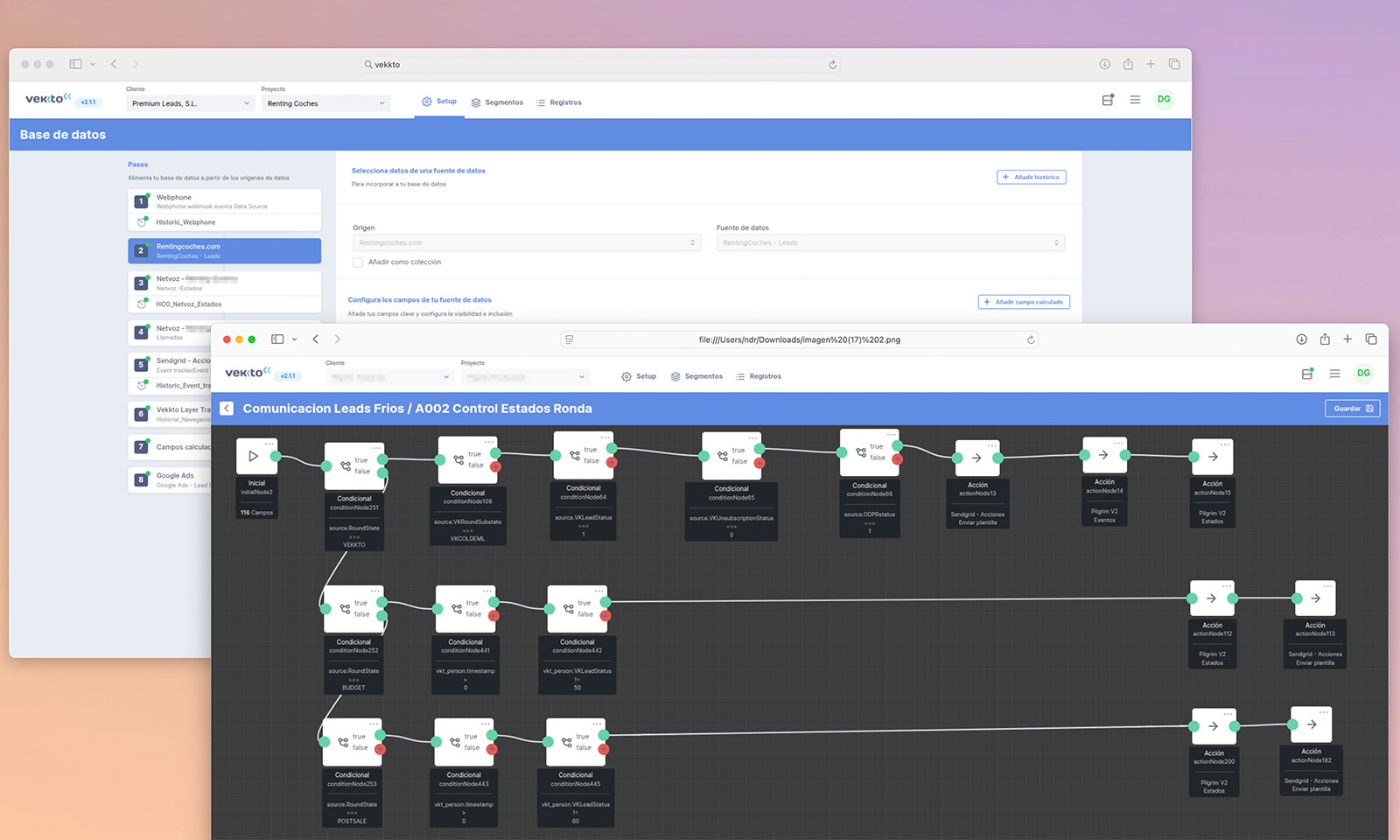Switch to Registros tab in front window
This screenshot has width=1400, height=840.
point(759,376)
